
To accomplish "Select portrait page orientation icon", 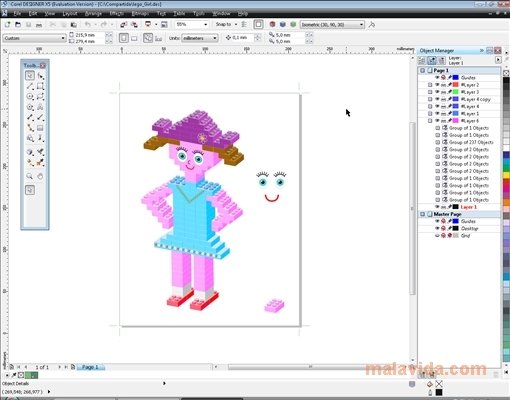I will (x=124, y=38).
